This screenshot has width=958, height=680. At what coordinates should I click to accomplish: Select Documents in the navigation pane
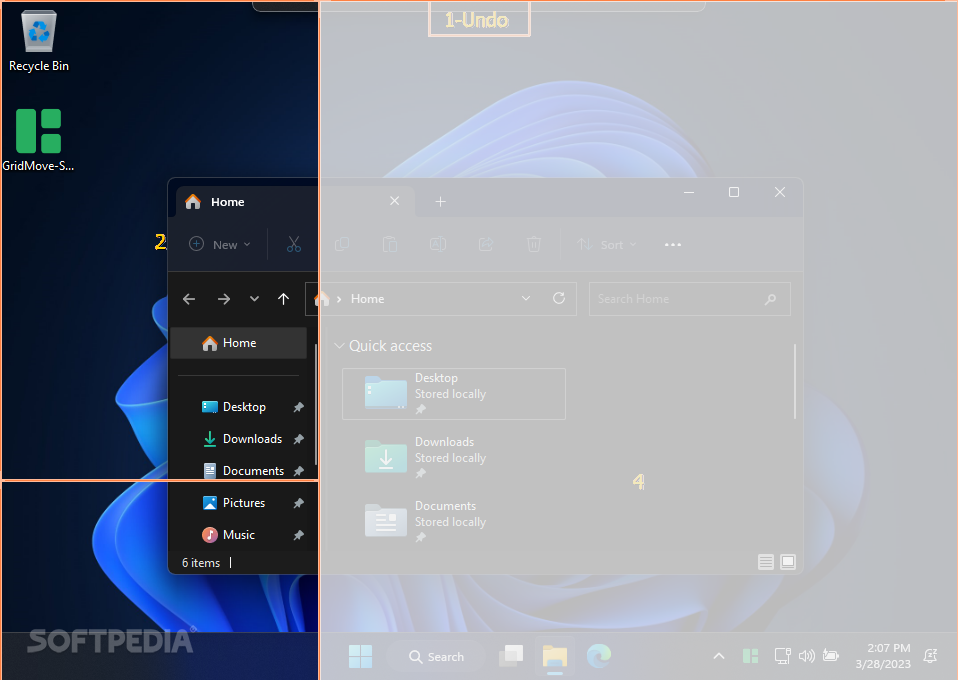point(253,470)
